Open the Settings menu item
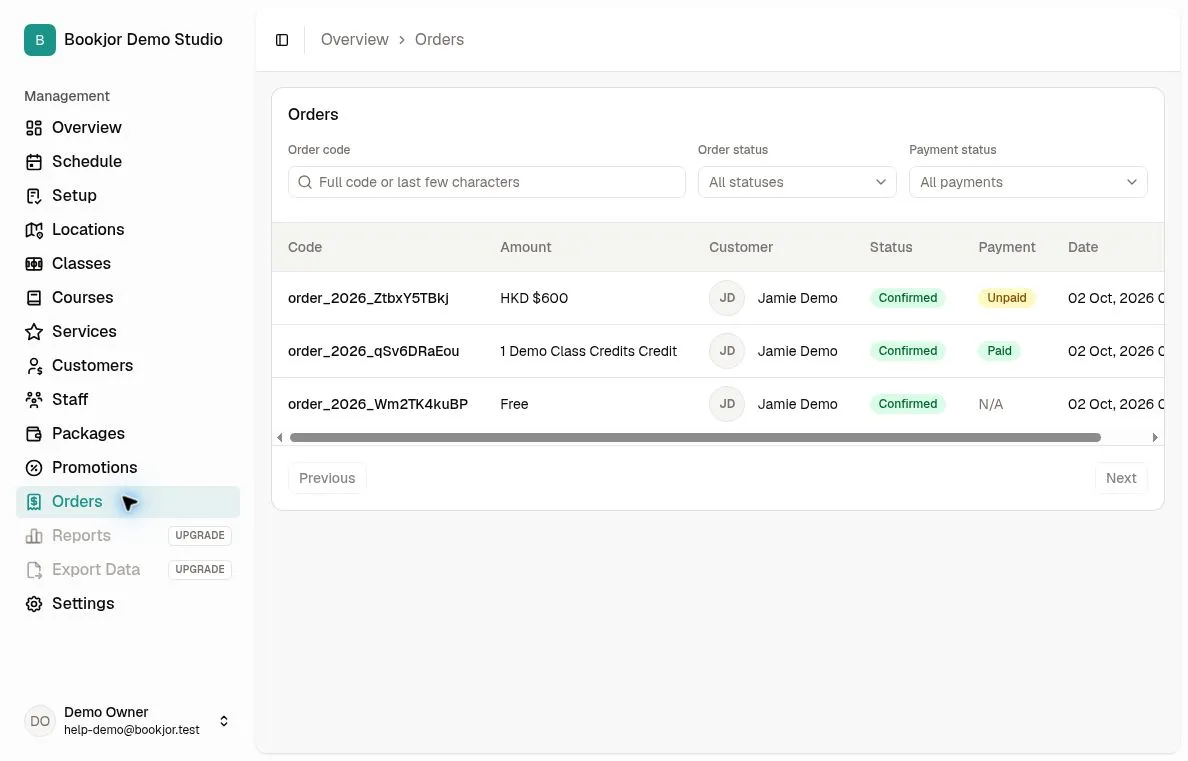 coord(127,603)
